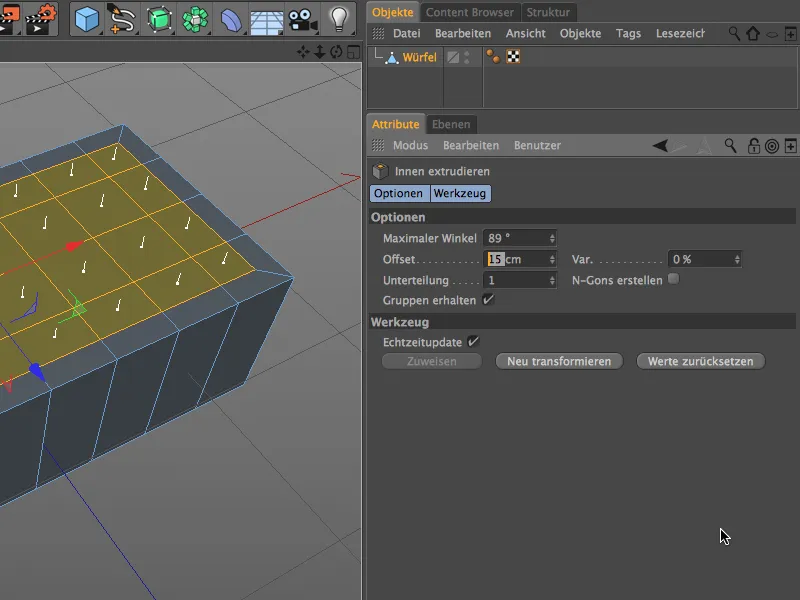Click Unterteilung stepper arrows
Image resolution: width=800 pixels, height=600 pixels.
[x=552, y=280]
